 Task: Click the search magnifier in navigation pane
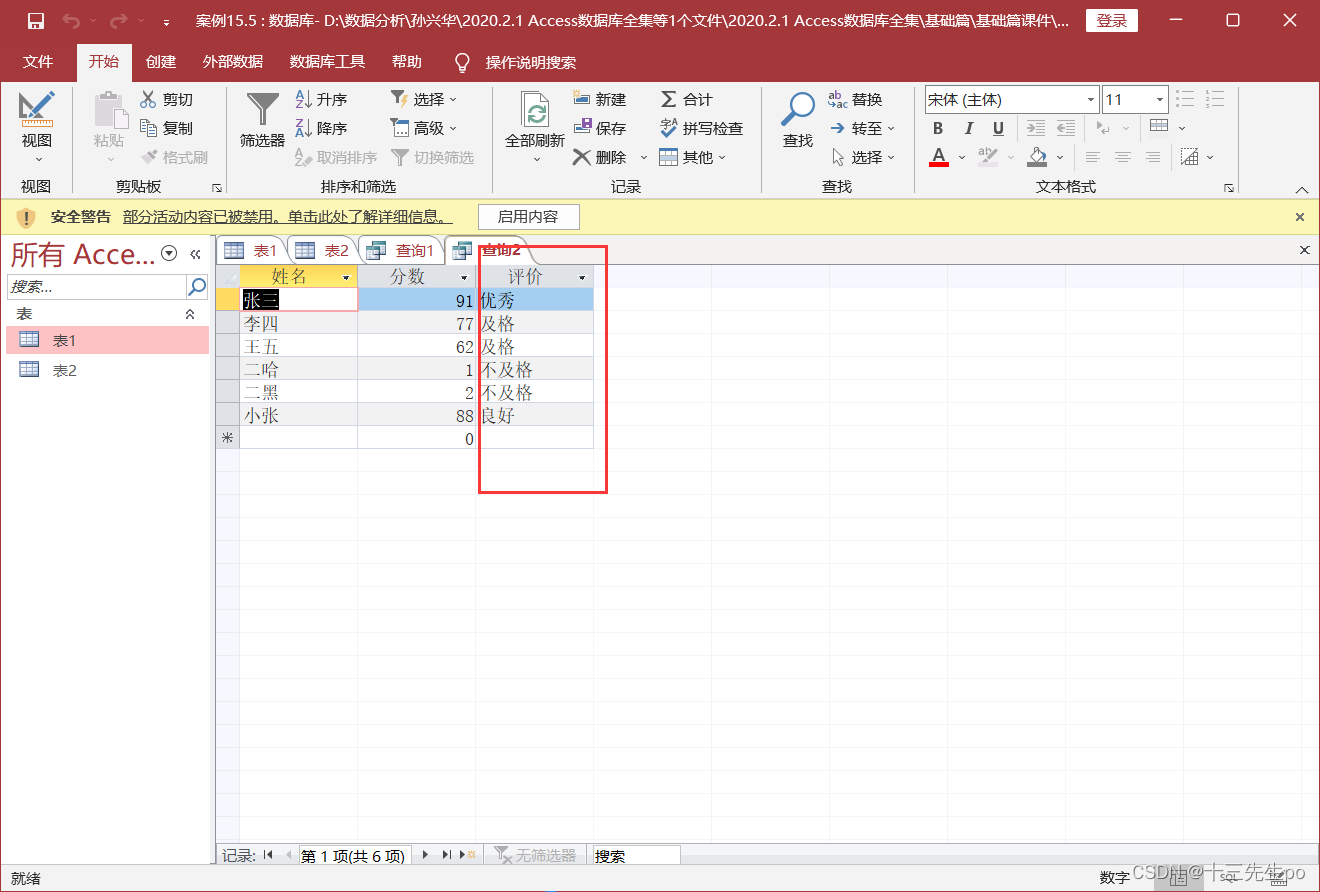tap(197, 287)
